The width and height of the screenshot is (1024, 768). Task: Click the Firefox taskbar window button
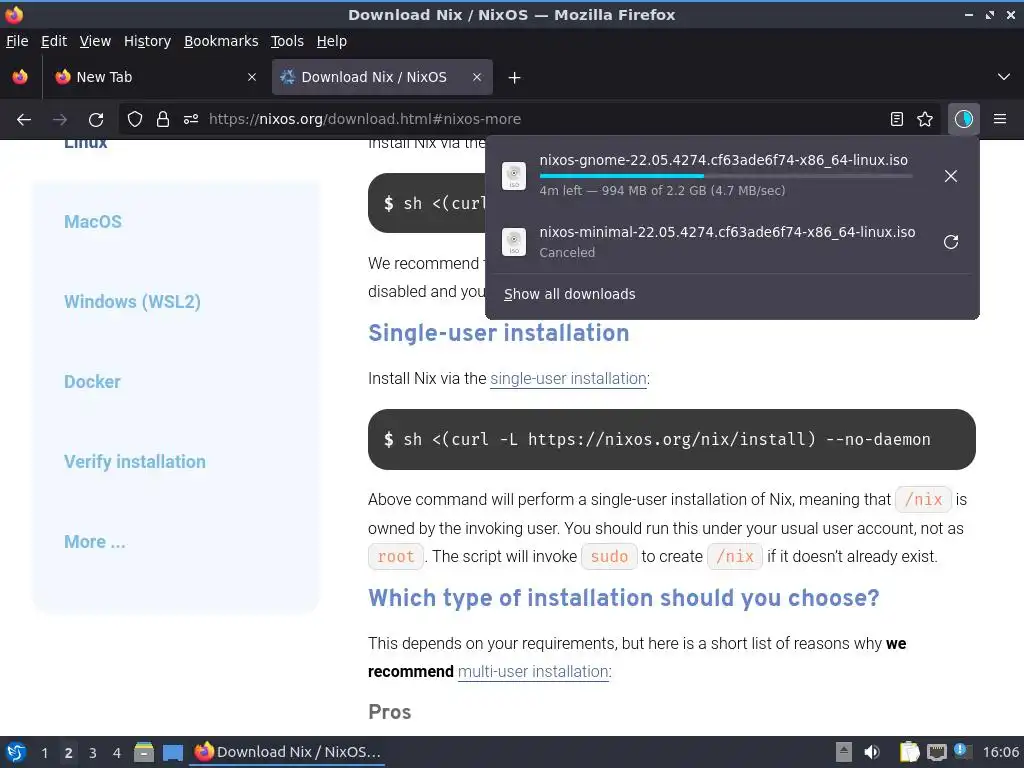coord(288,752)
